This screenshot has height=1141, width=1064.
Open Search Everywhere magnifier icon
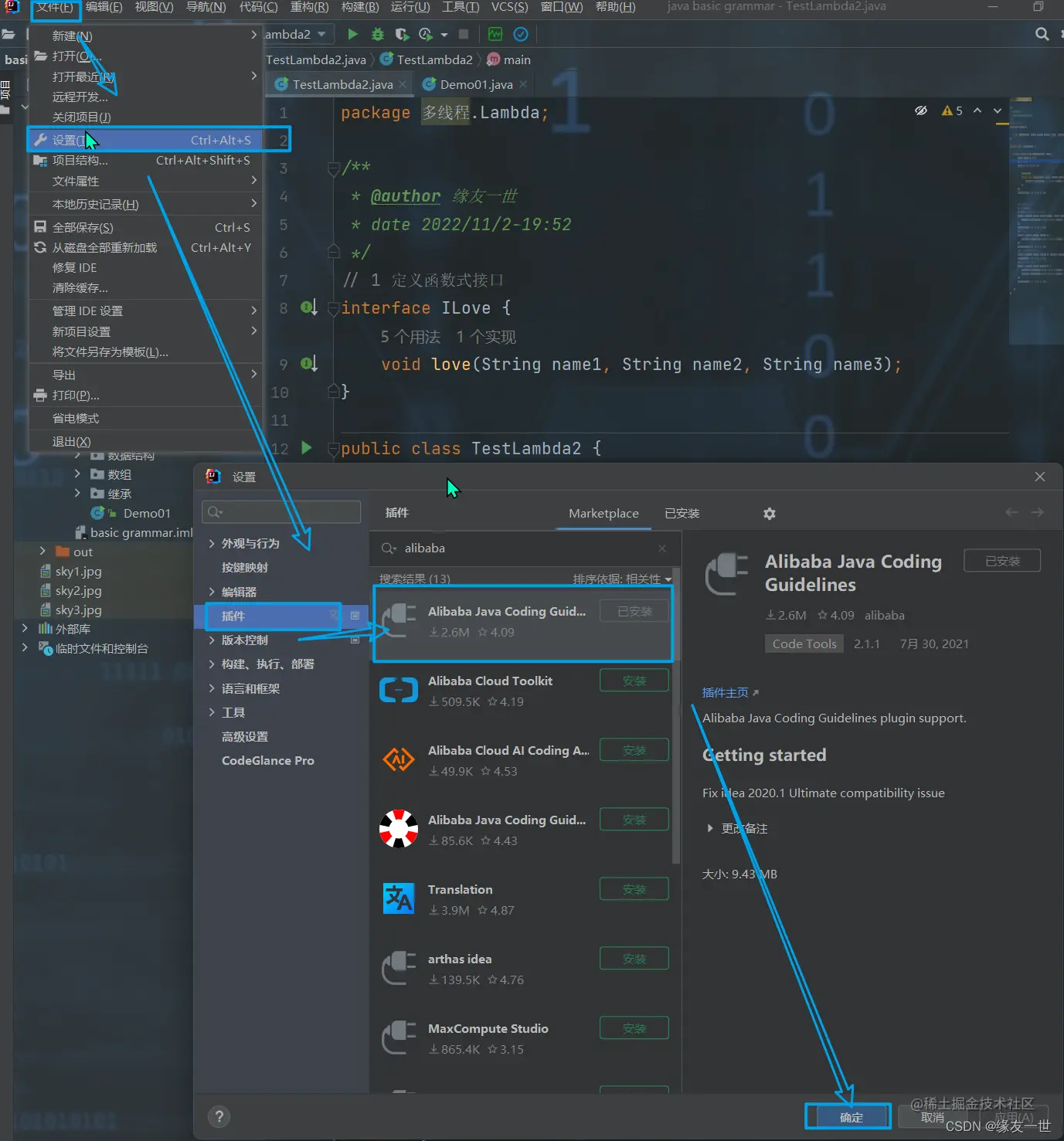1042,34
